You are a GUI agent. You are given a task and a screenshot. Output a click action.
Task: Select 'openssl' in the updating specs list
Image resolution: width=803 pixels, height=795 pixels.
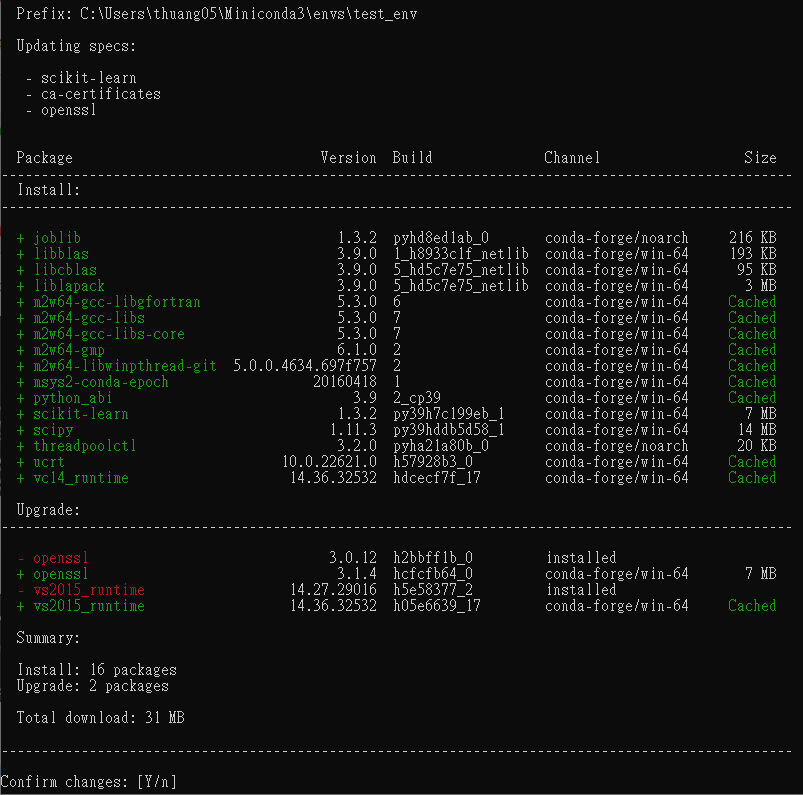(x=69, y=110)
